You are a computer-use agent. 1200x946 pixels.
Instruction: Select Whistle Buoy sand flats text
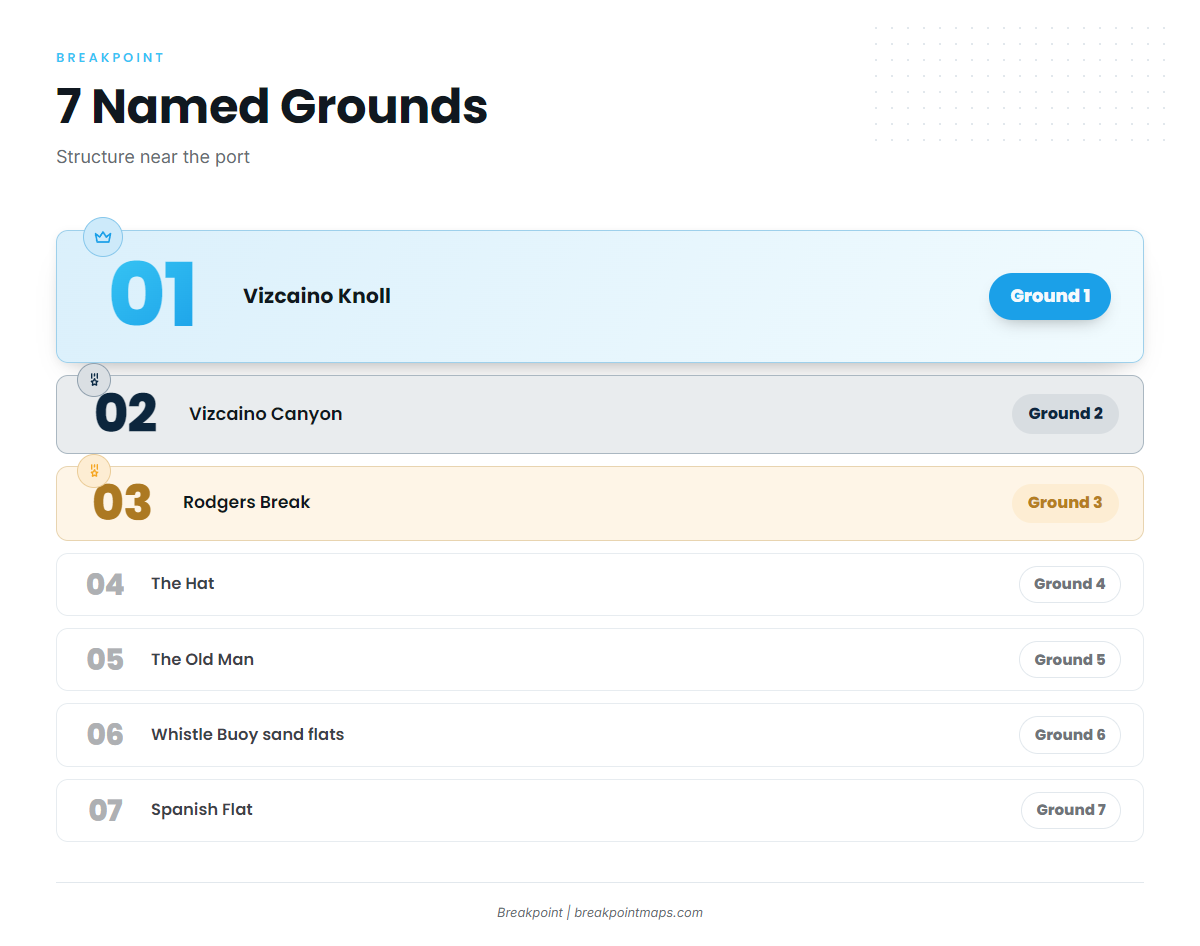pyautogui.click(x=248, y=735)
